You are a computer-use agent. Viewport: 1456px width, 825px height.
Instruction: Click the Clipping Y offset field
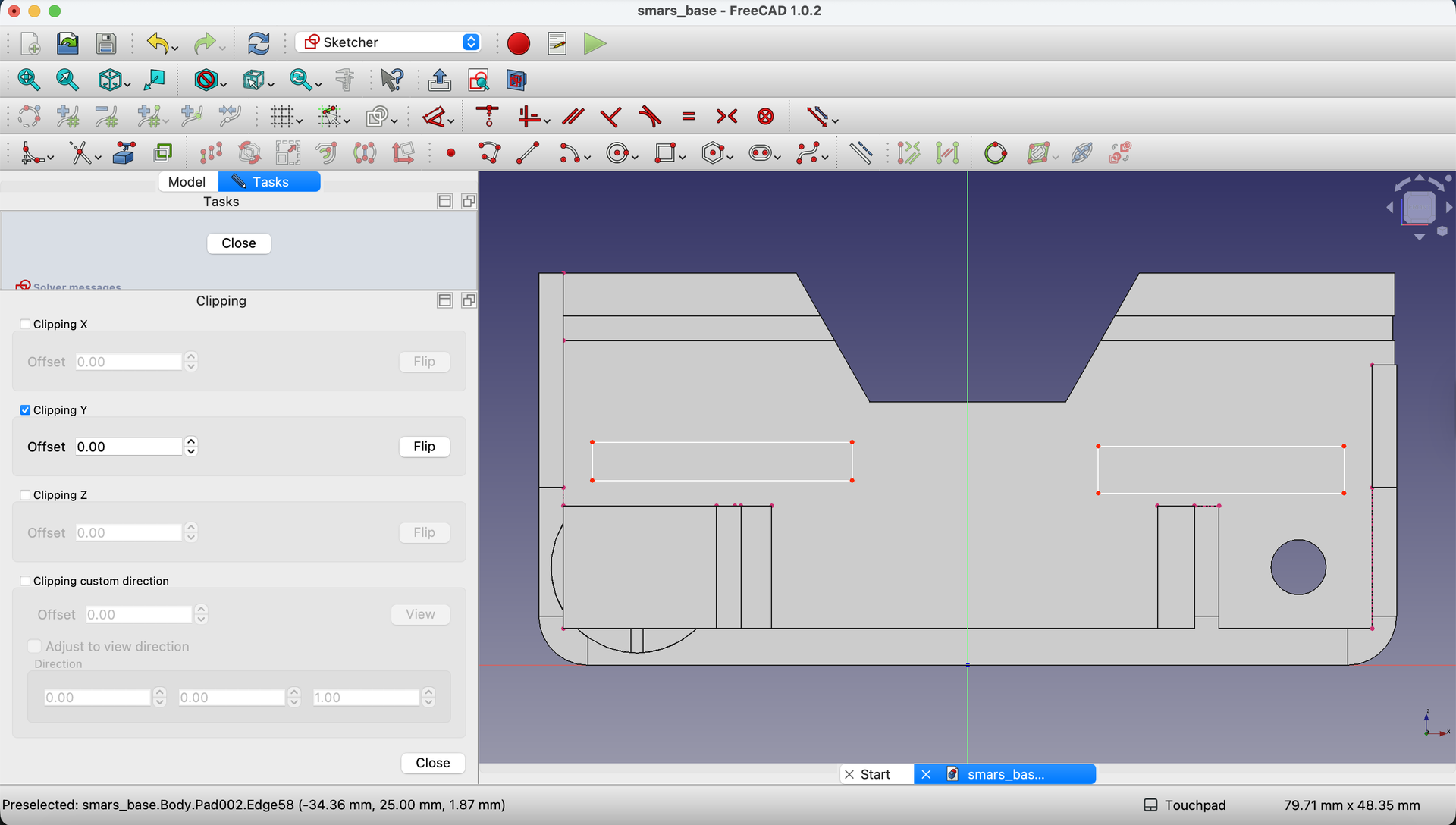(129, 447)
